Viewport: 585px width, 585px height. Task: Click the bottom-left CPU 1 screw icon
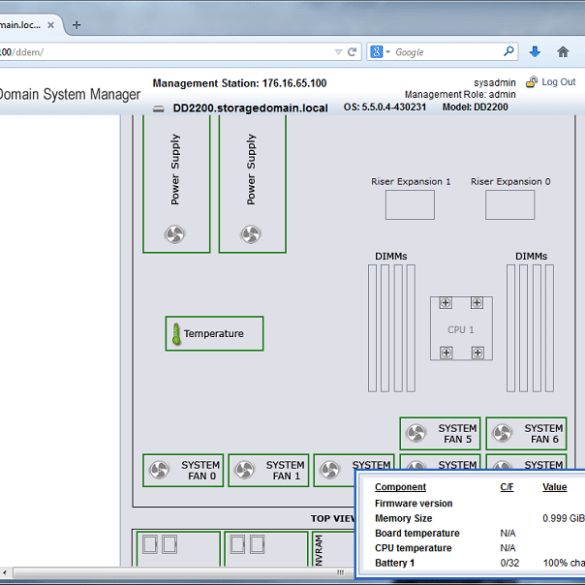(x=446, y=353)
